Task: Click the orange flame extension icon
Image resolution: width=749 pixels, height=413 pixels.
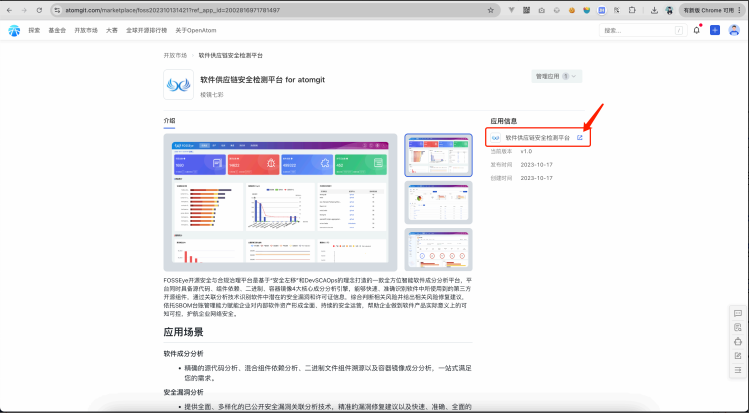Action: pos(571,10)
